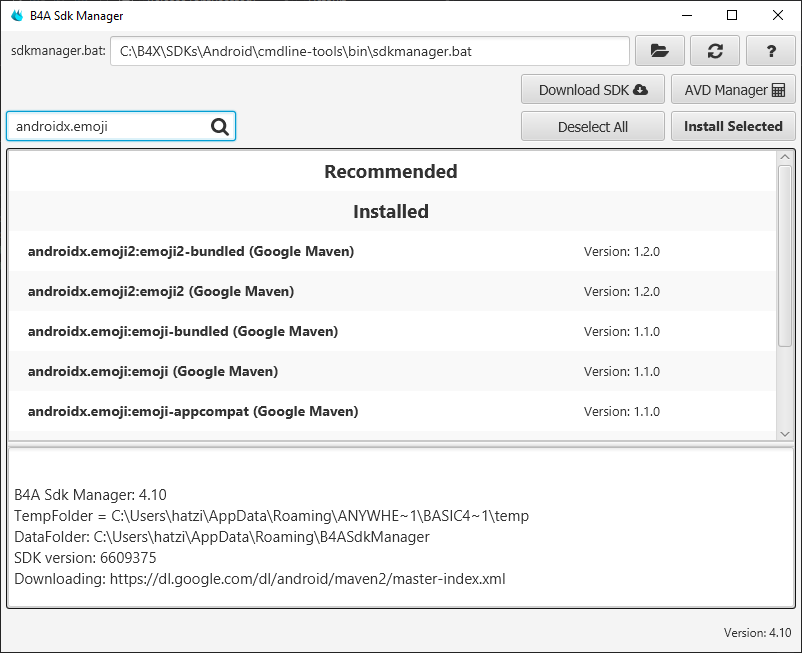The width and height of the screenshot is (802, 653).
Task: Click Deselect All button
Action: (x=593, y=126)
